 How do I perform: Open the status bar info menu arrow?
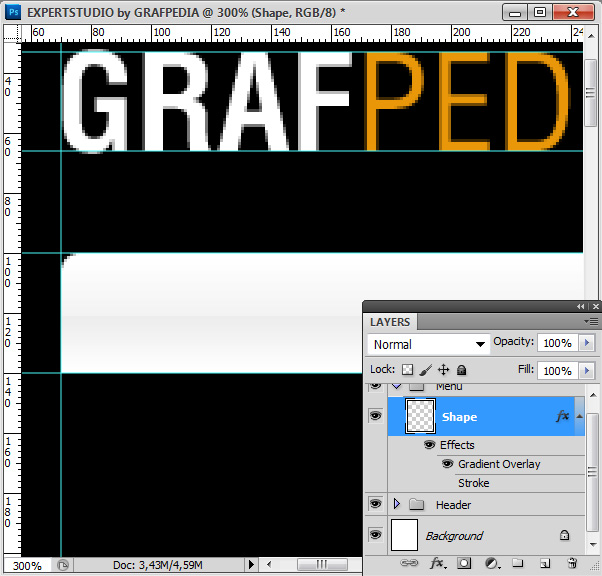(251, 565)
